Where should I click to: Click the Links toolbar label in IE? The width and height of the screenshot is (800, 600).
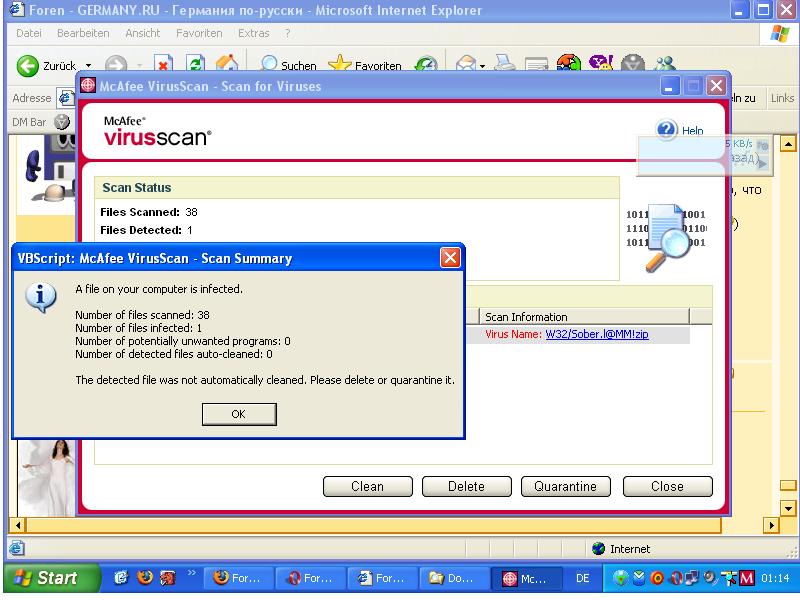coord(782,98)
